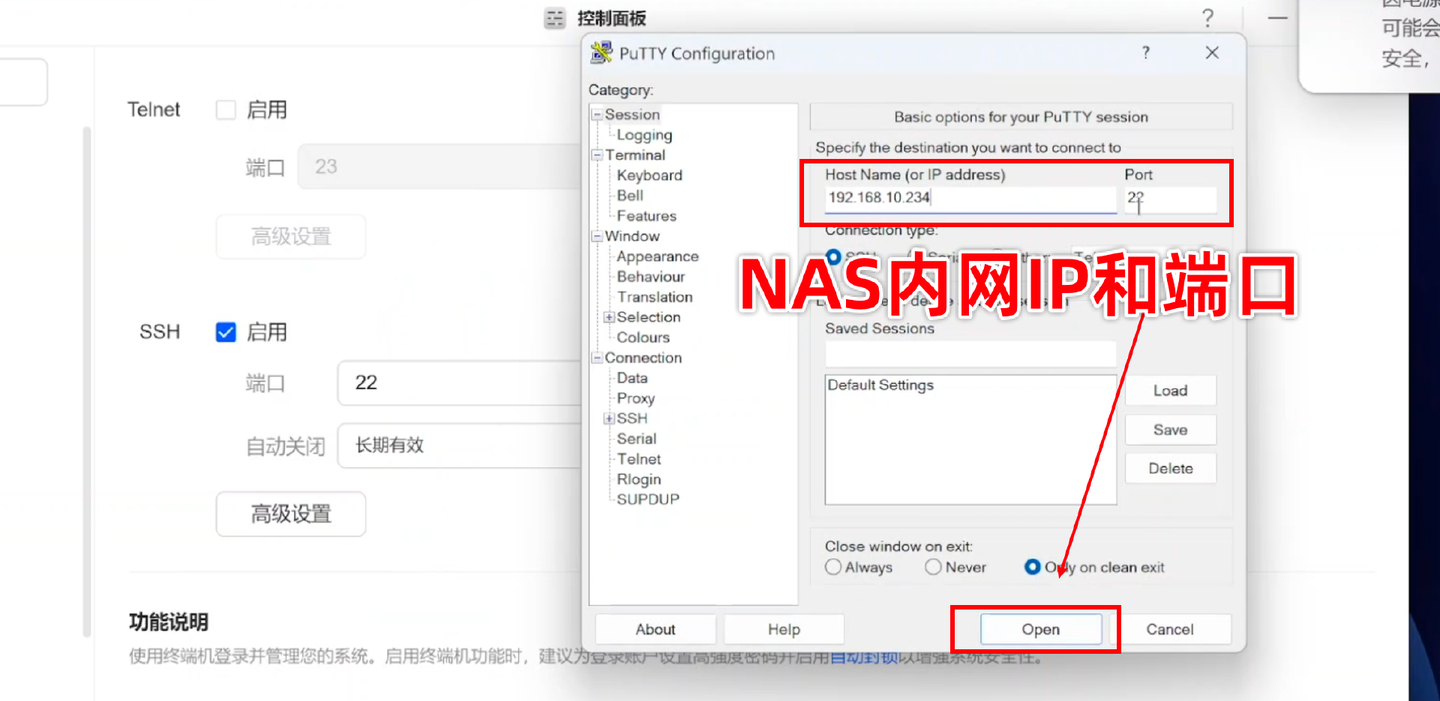Open help via control panel question mark

tap(1208, 18)
